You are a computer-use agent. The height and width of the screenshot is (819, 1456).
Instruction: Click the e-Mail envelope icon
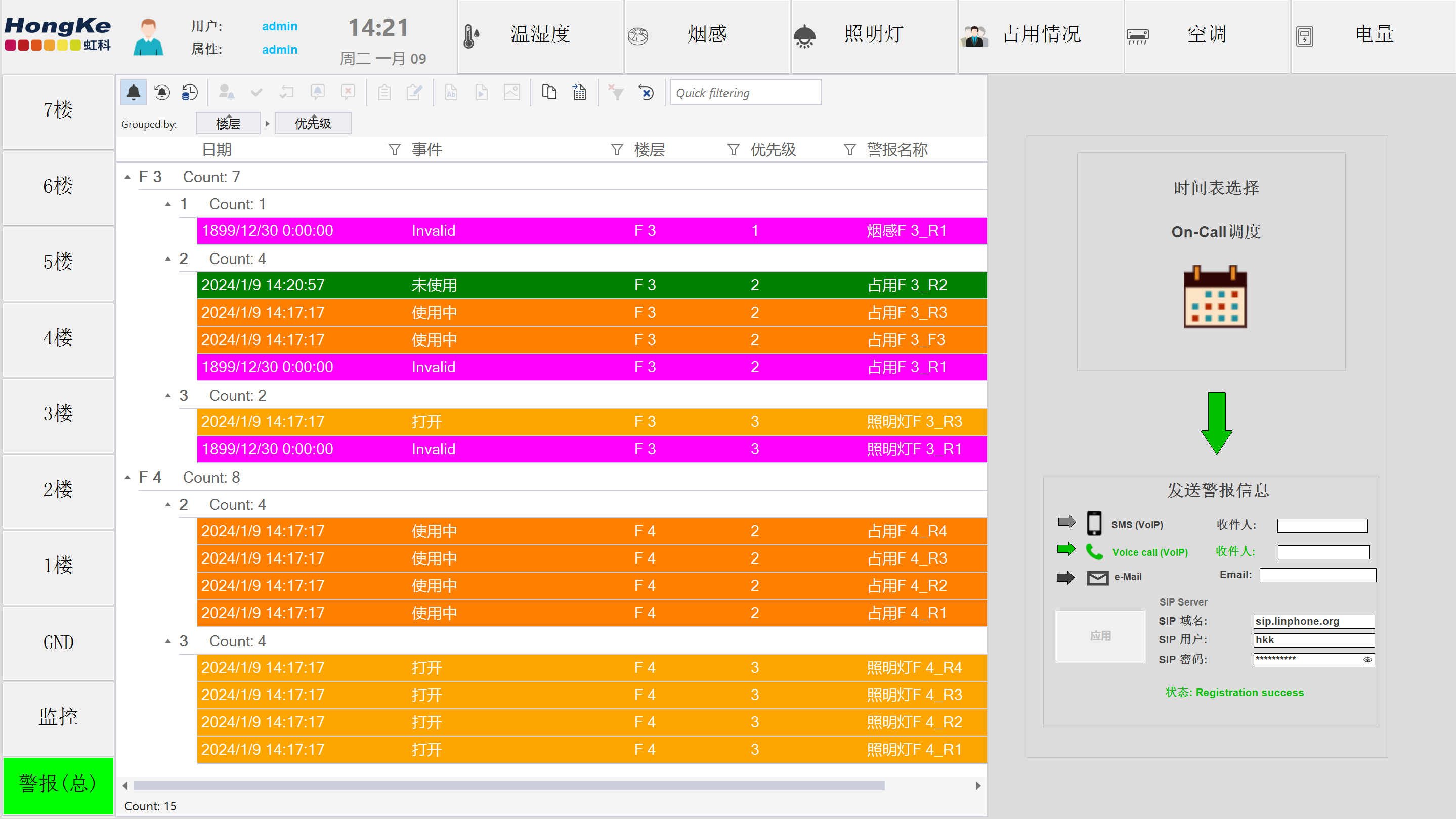pyautogui.click(x=1097, y=577)
